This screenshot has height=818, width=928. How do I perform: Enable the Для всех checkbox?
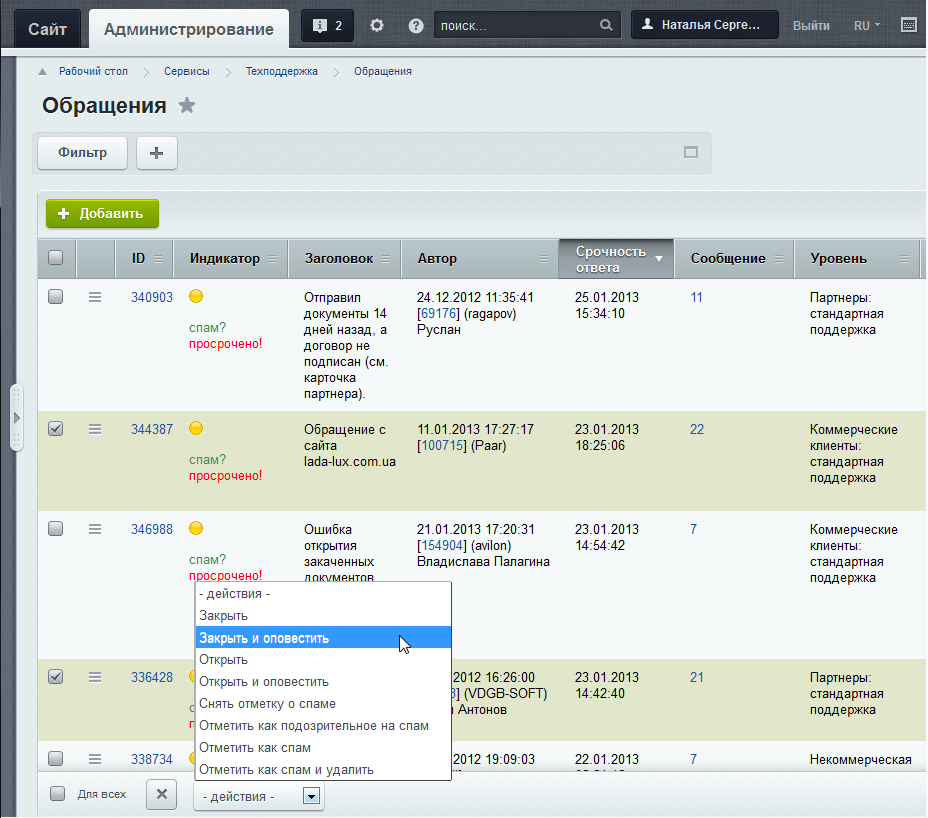click(x=57, y=794)
